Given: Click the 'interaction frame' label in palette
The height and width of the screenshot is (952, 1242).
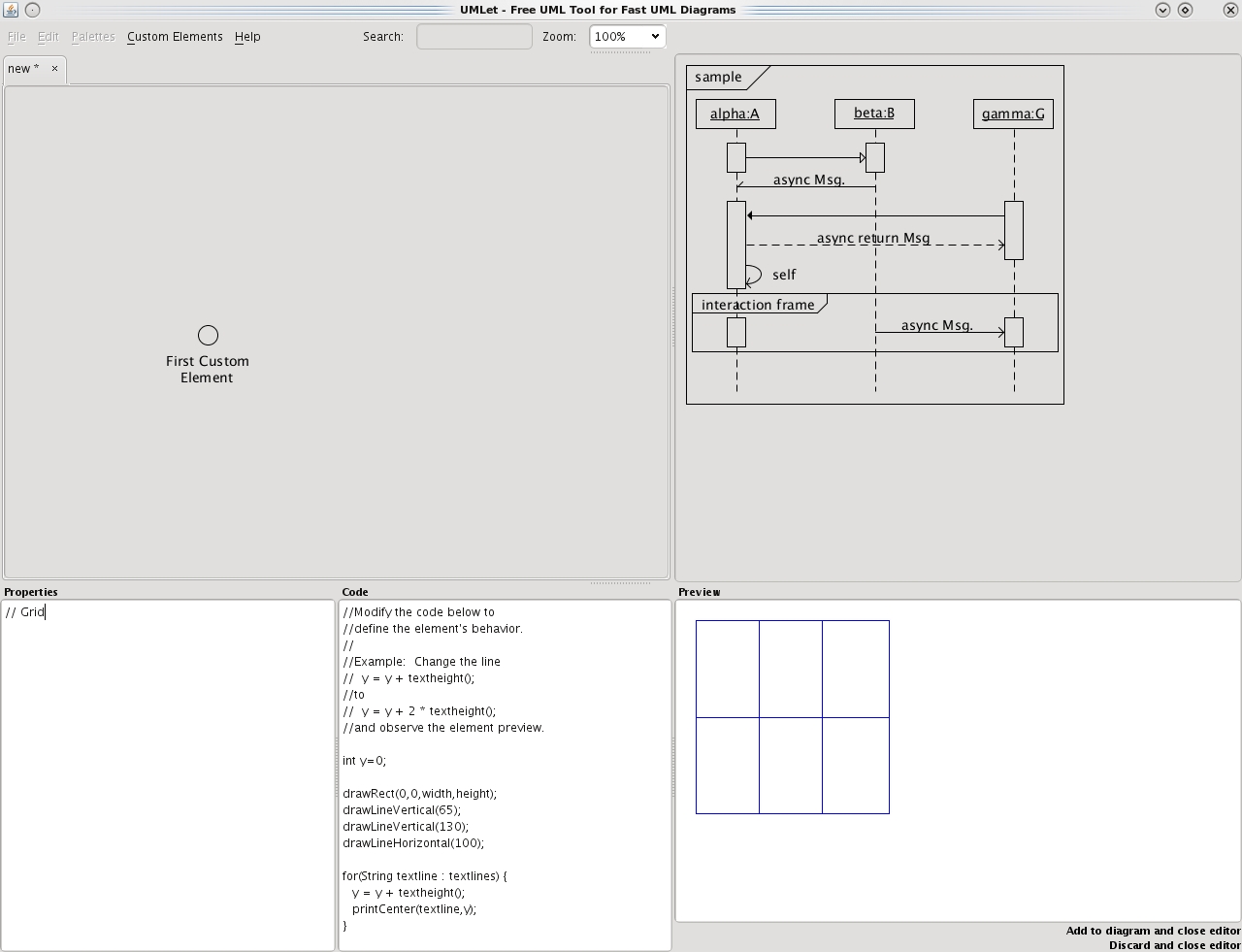Looking at the screenshot, I should point(758,305).
